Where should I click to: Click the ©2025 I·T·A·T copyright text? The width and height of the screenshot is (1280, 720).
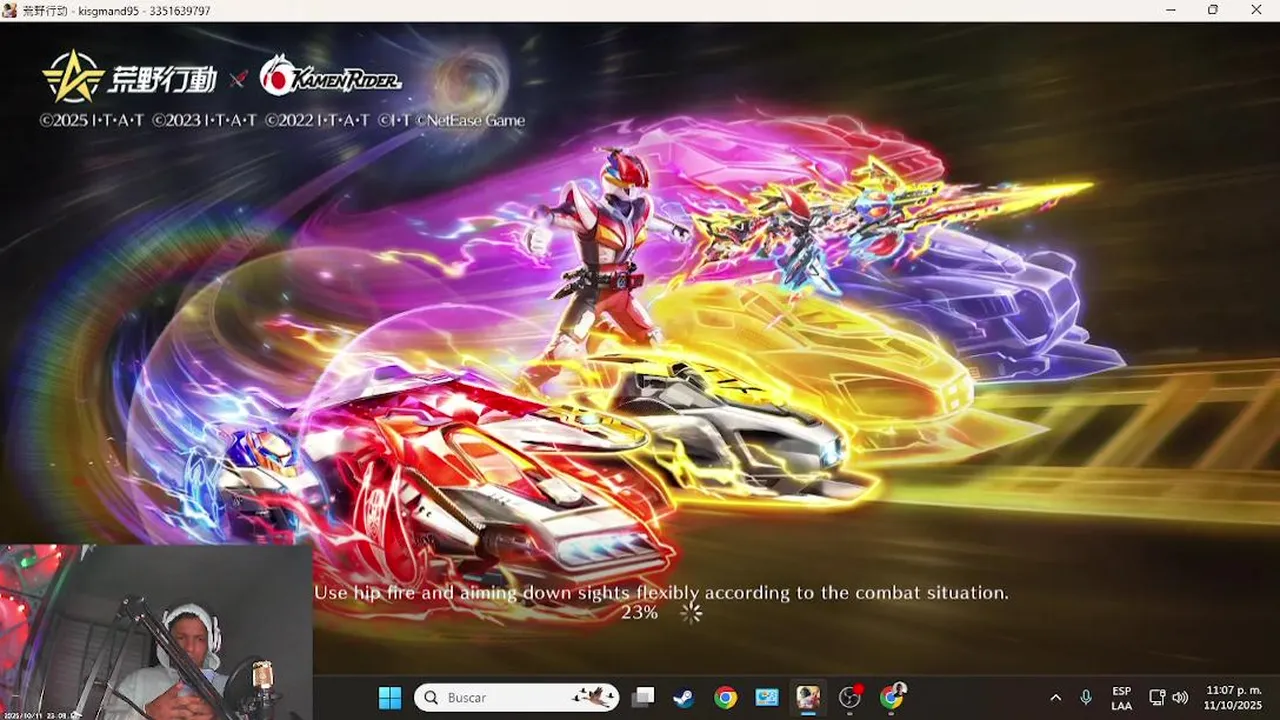92,121
